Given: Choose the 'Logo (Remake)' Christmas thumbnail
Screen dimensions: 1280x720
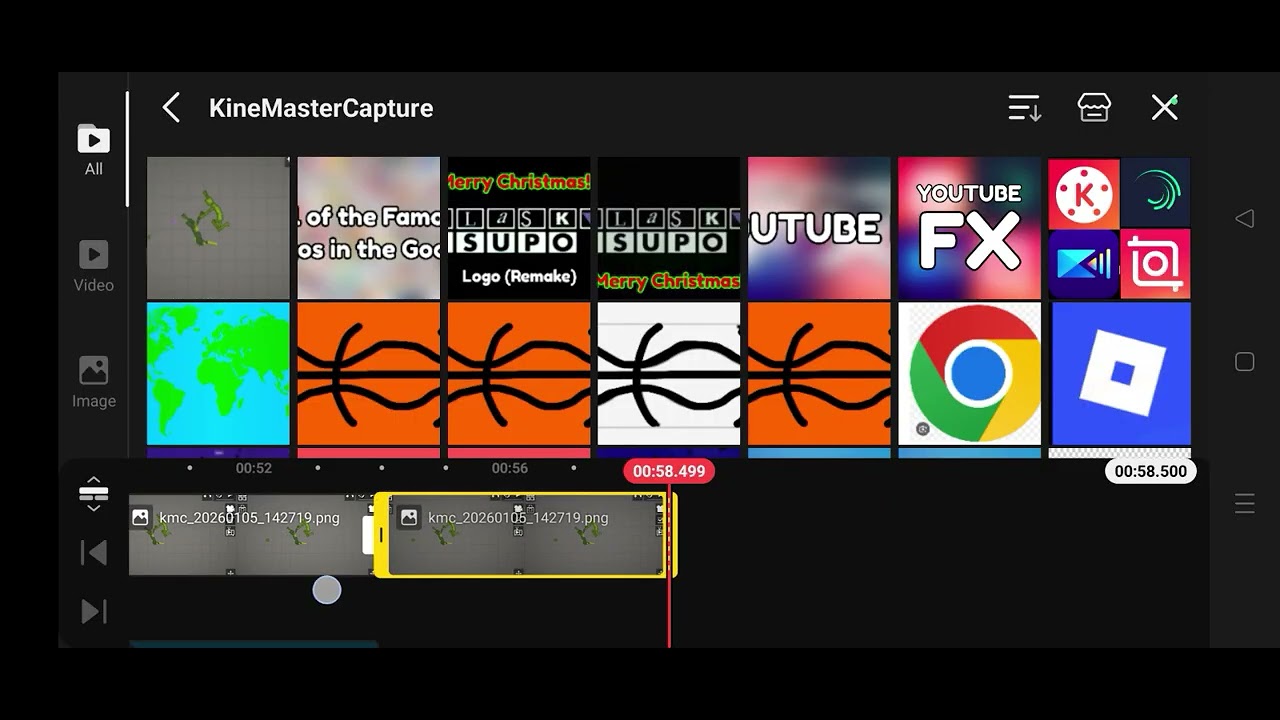Looking at the screenshot, I should 518,228.
